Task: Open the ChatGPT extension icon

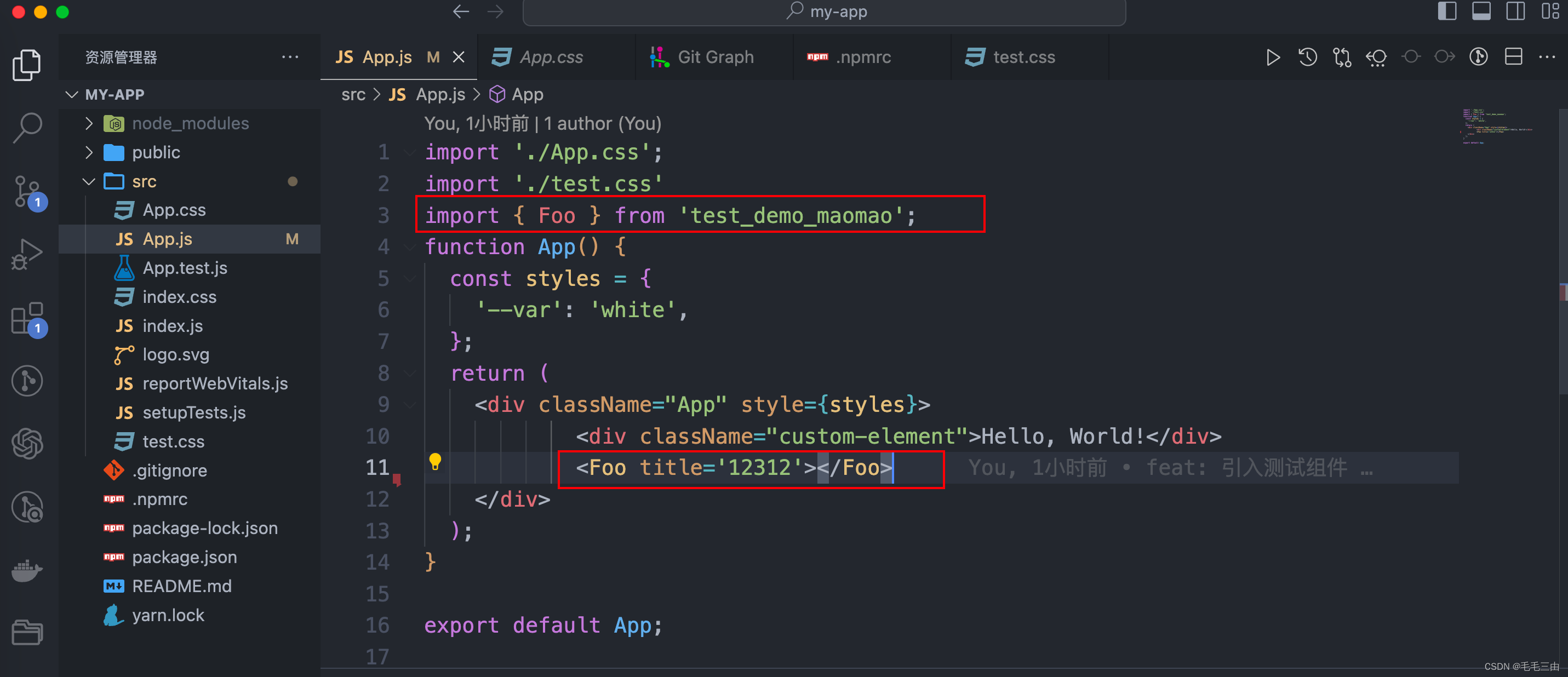Action: point(27,444)
